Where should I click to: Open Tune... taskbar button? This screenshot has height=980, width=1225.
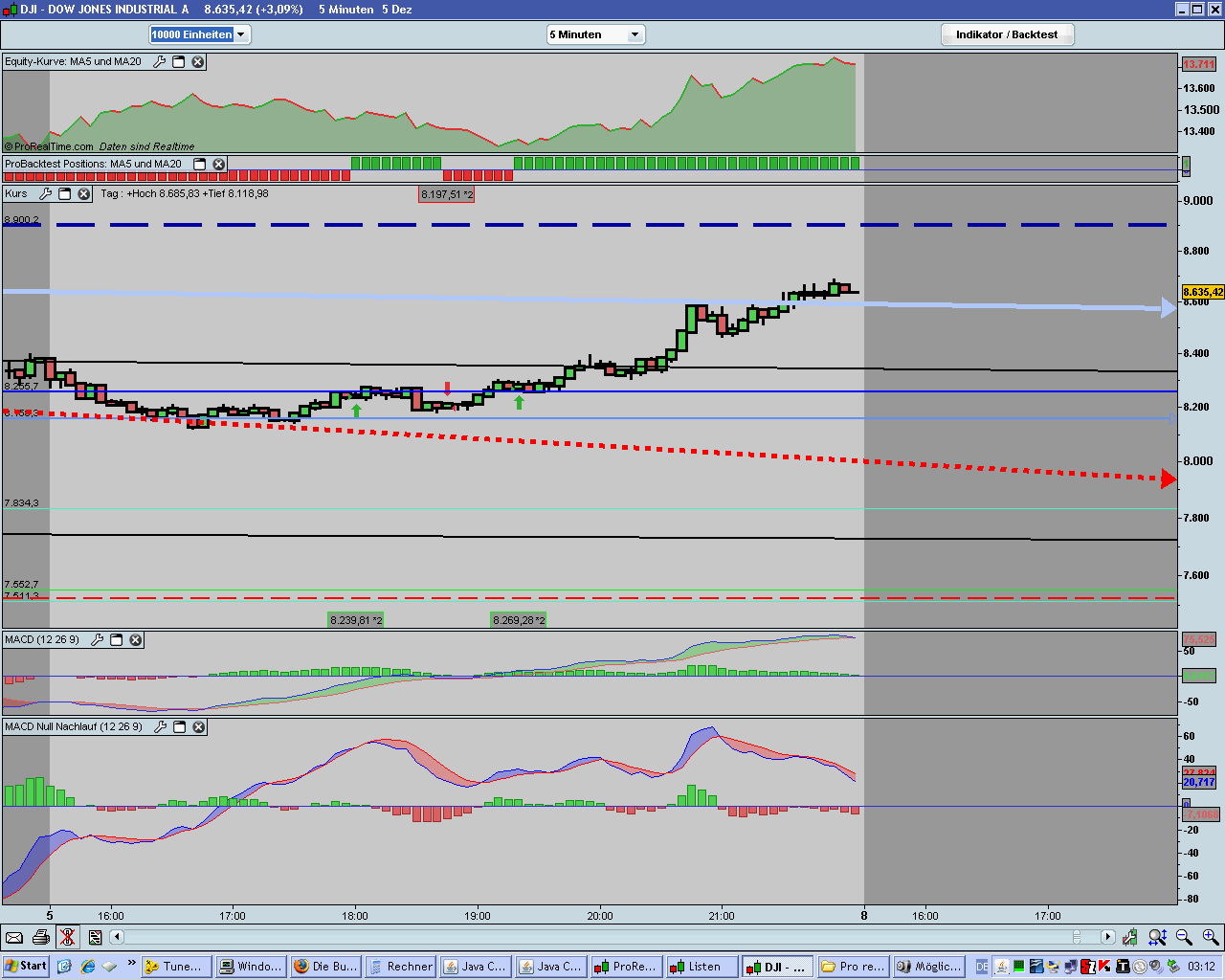174,967
